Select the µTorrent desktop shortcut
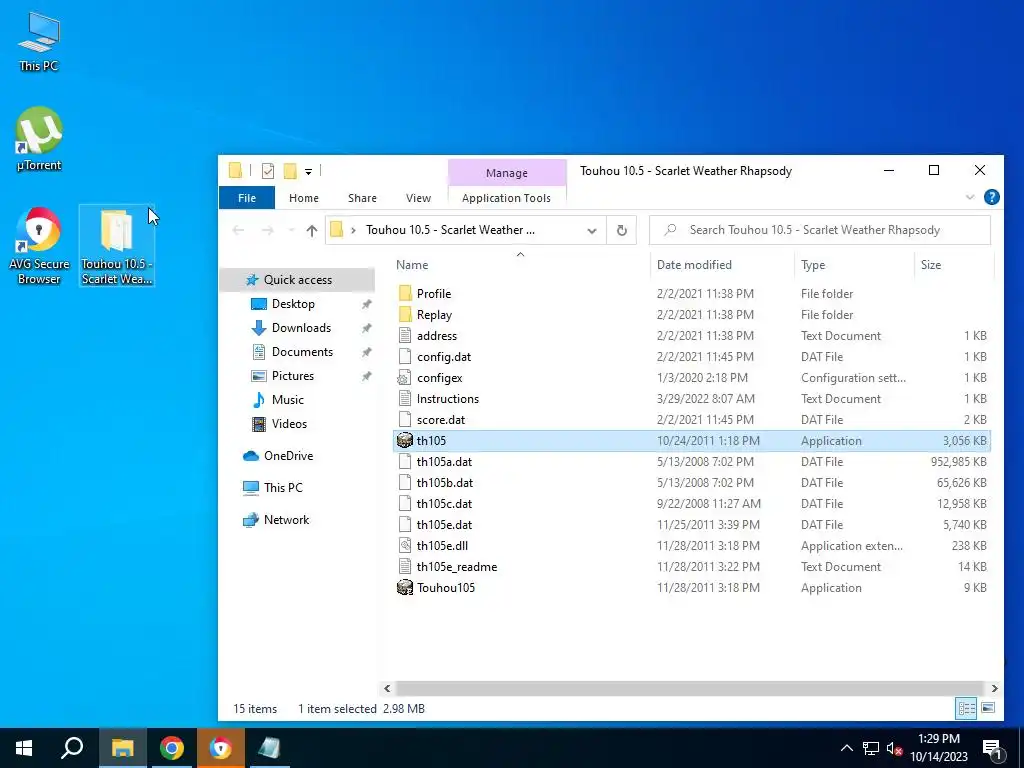This screenshot has height=768, width=1024. pos(39,138)
